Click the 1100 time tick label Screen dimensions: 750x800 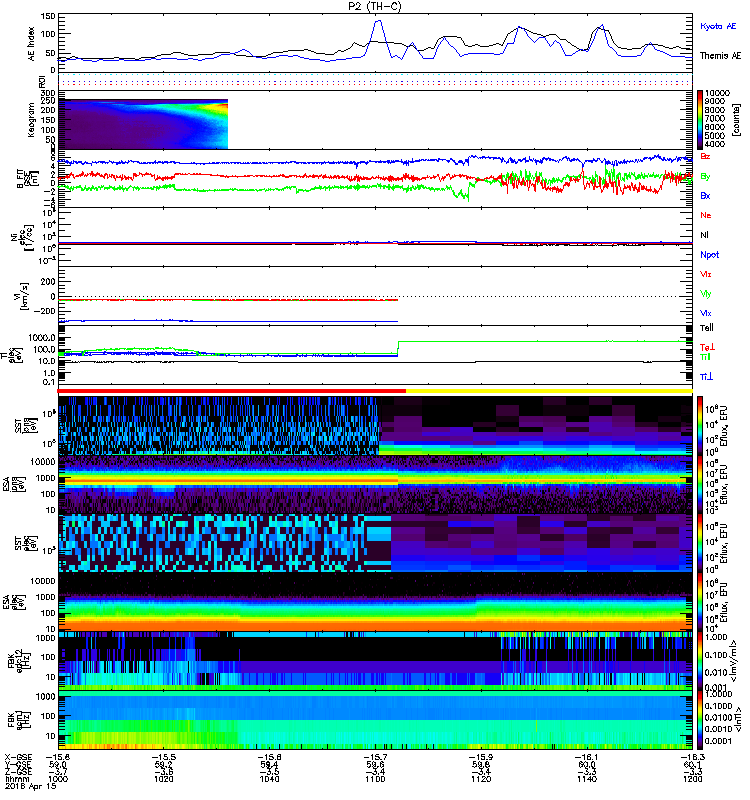[x=376, y=779]
